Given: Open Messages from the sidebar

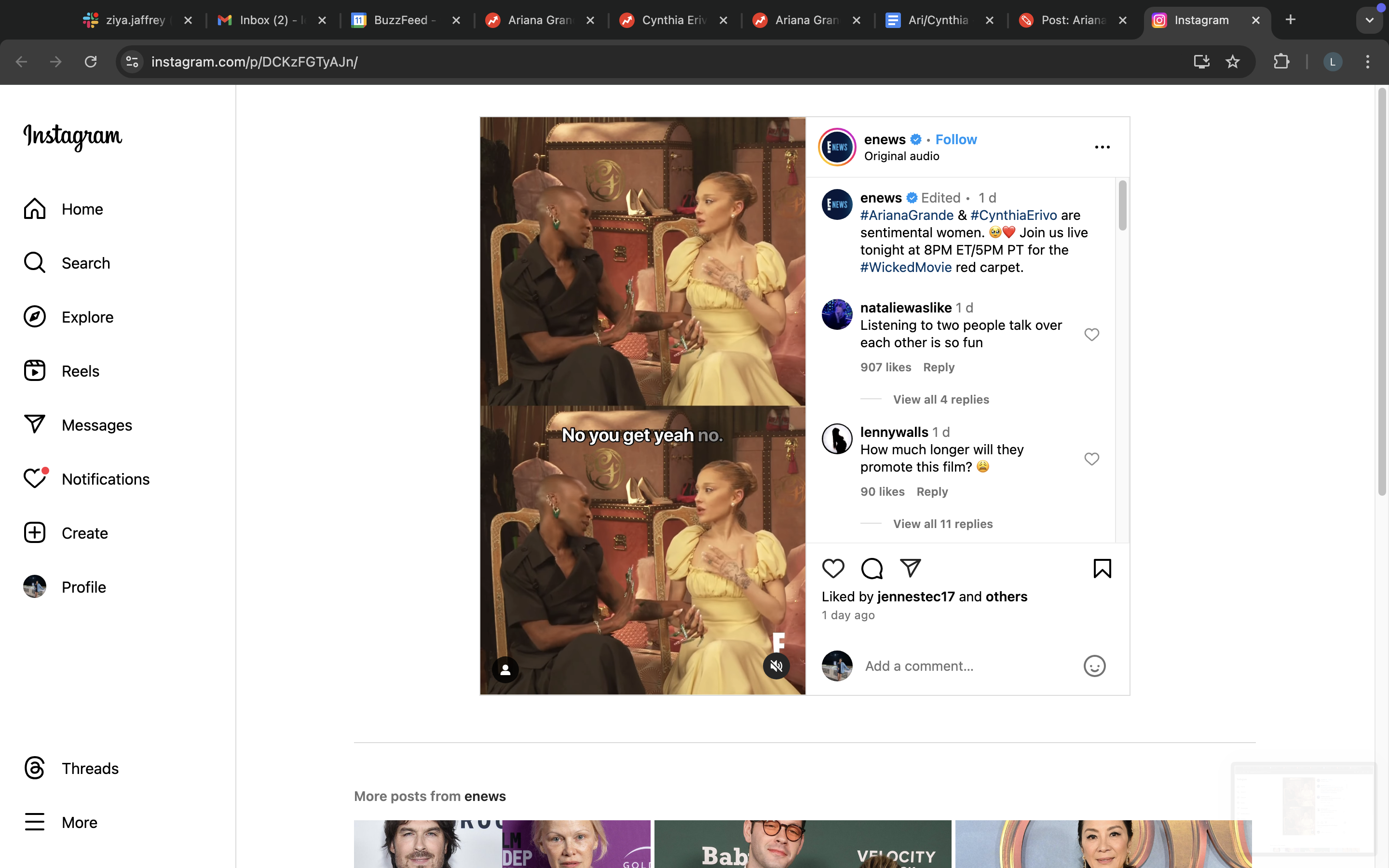Looking at the screenshot, I should point(96,425).
